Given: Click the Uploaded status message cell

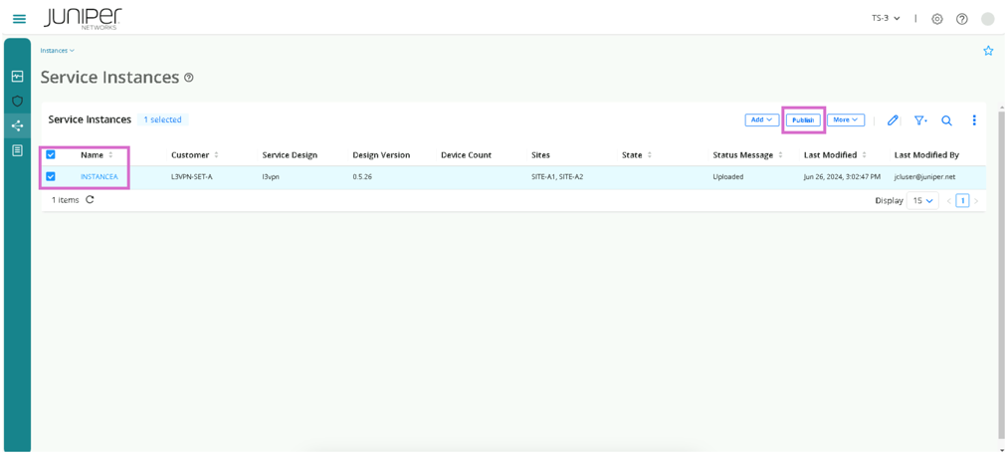Looking at the screenshot, I should (728, 176).
